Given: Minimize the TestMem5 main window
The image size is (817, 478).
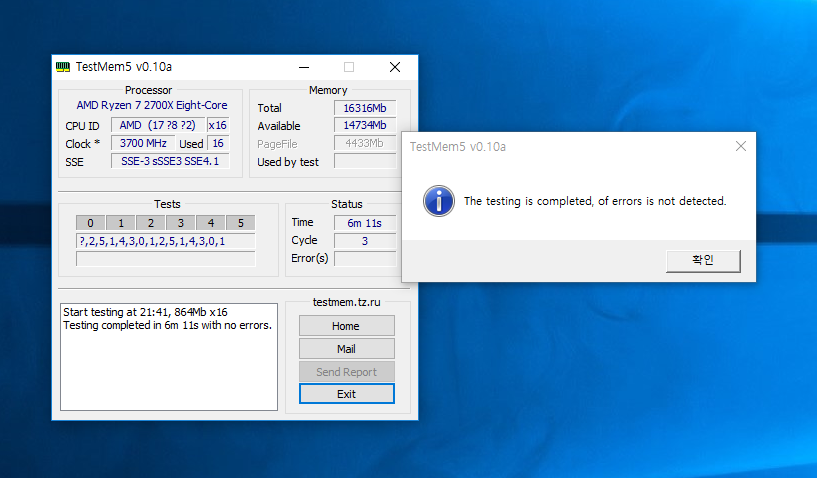Looking at the screenshot, I should coord(304,67).
